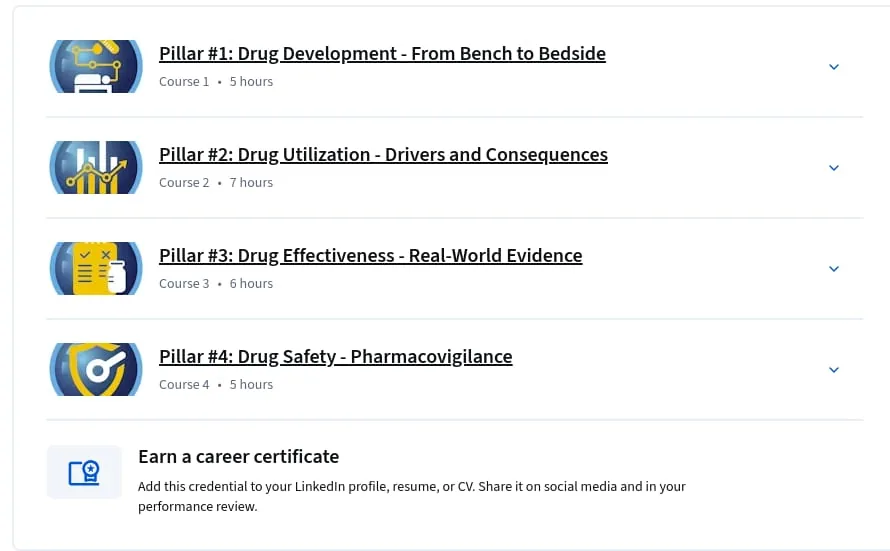
Task: Expand the Pillar #1 course chevron
Action: pyautogui.click(x=834, y=67)
